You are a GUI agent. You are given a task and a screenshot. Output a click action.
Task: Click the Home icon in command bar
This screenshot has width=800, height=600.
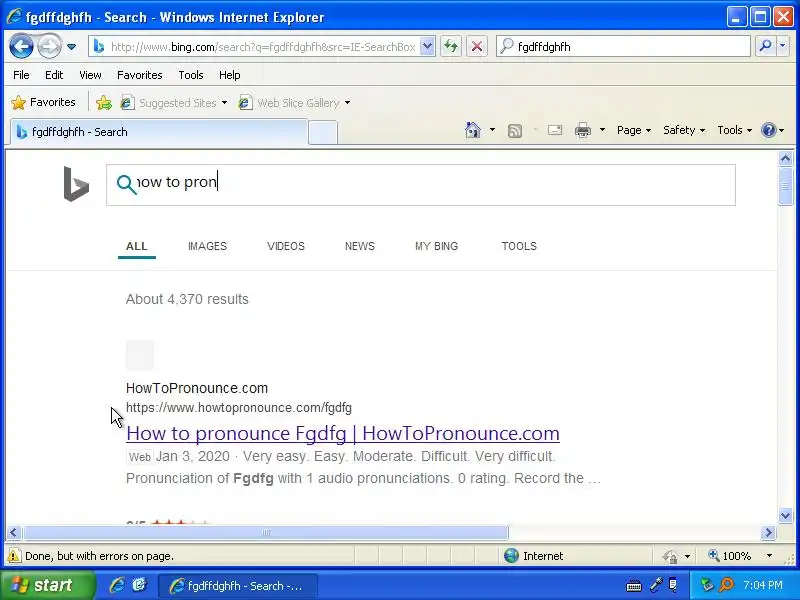473,130
